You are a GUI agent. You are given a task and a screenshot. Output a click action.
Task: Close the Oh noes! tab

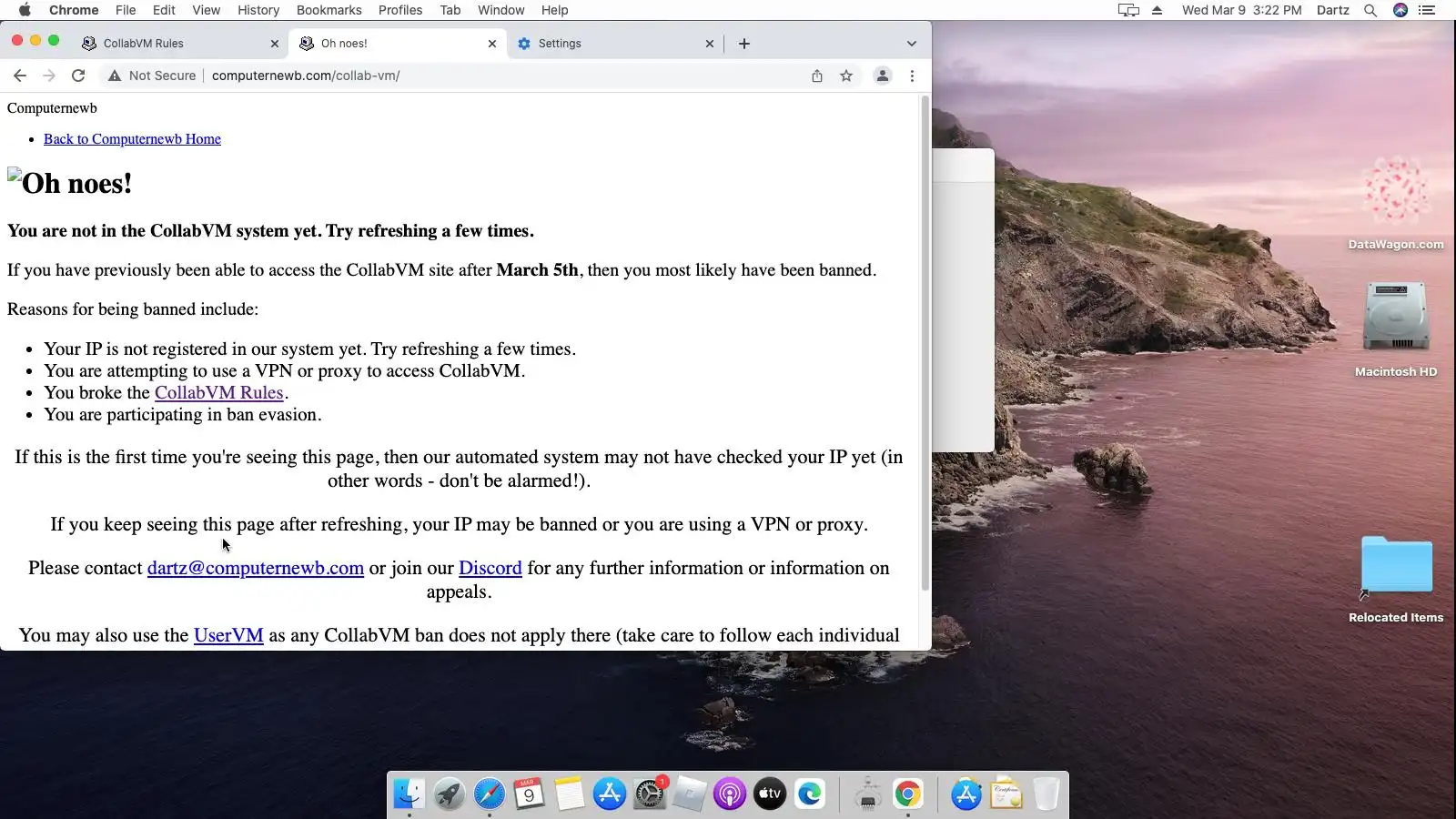[492, 44]
